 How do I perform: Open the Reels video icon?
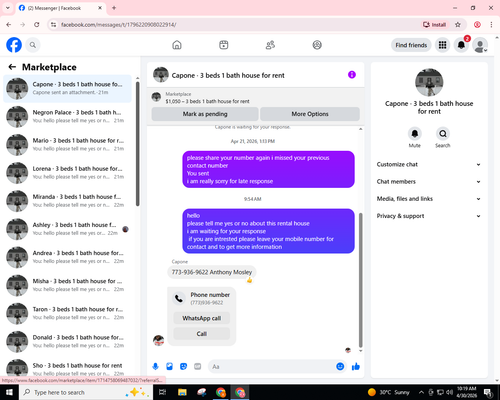(224, 45)
